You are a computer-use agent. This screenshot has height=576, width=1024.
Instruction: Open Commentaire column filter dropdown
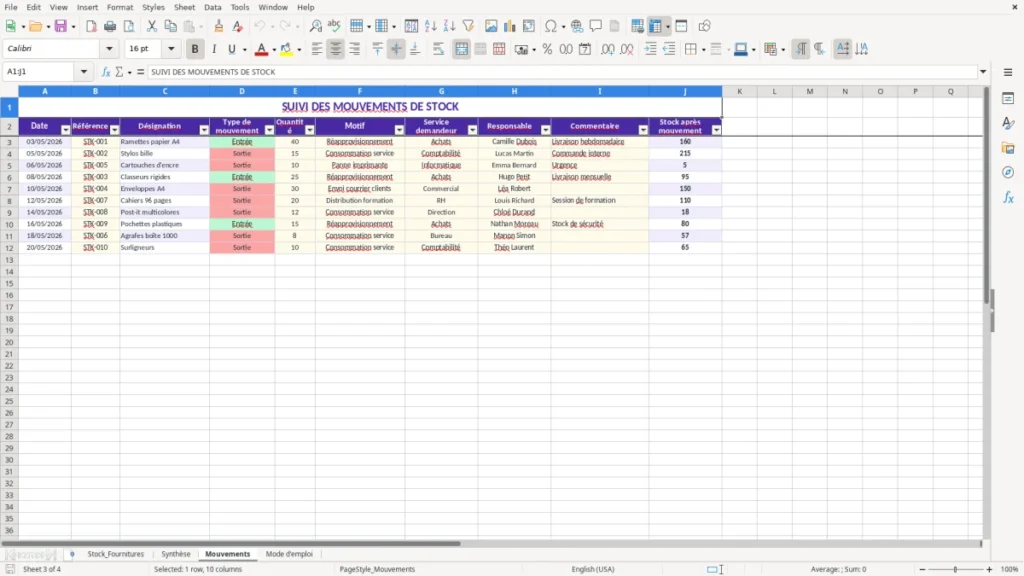643,130
